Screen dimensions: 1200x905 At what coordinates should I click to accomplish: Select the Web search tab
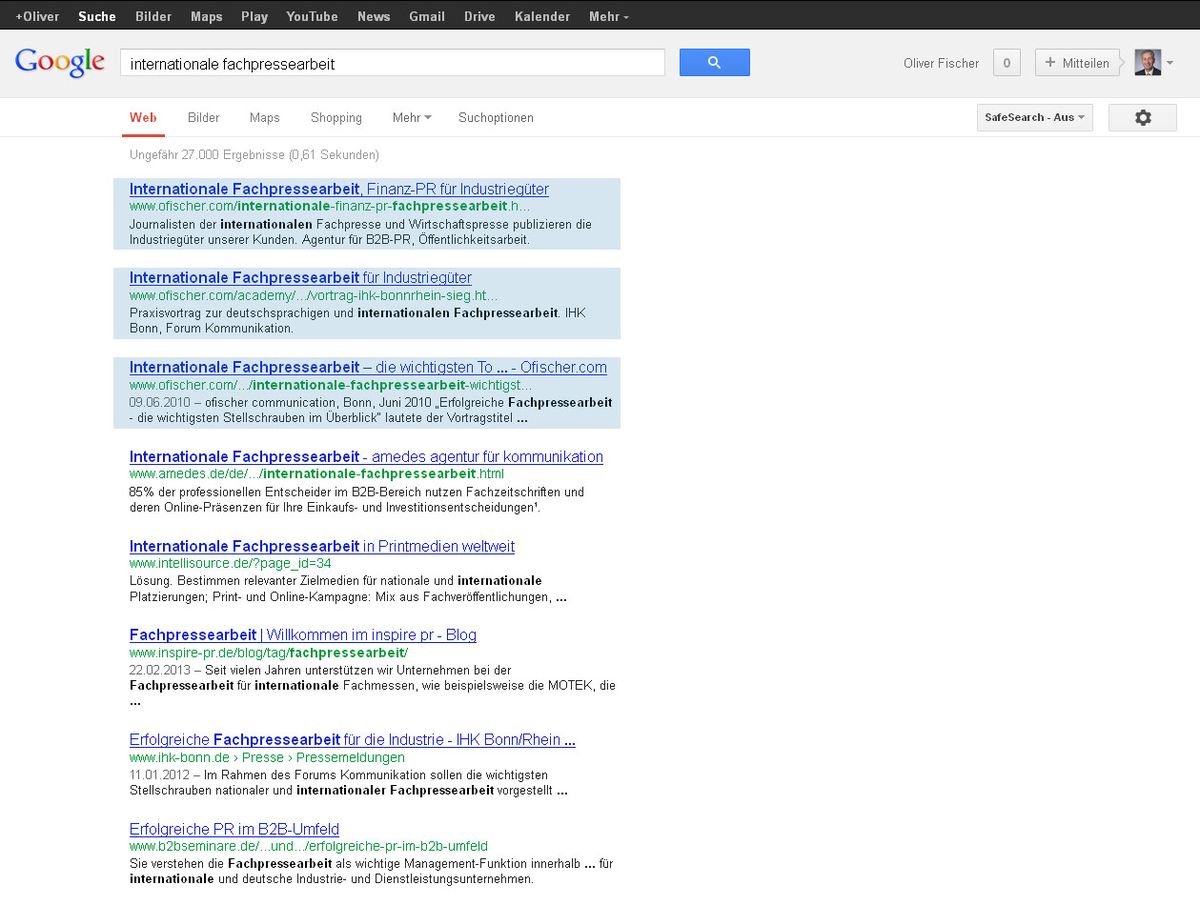[143, 117]
